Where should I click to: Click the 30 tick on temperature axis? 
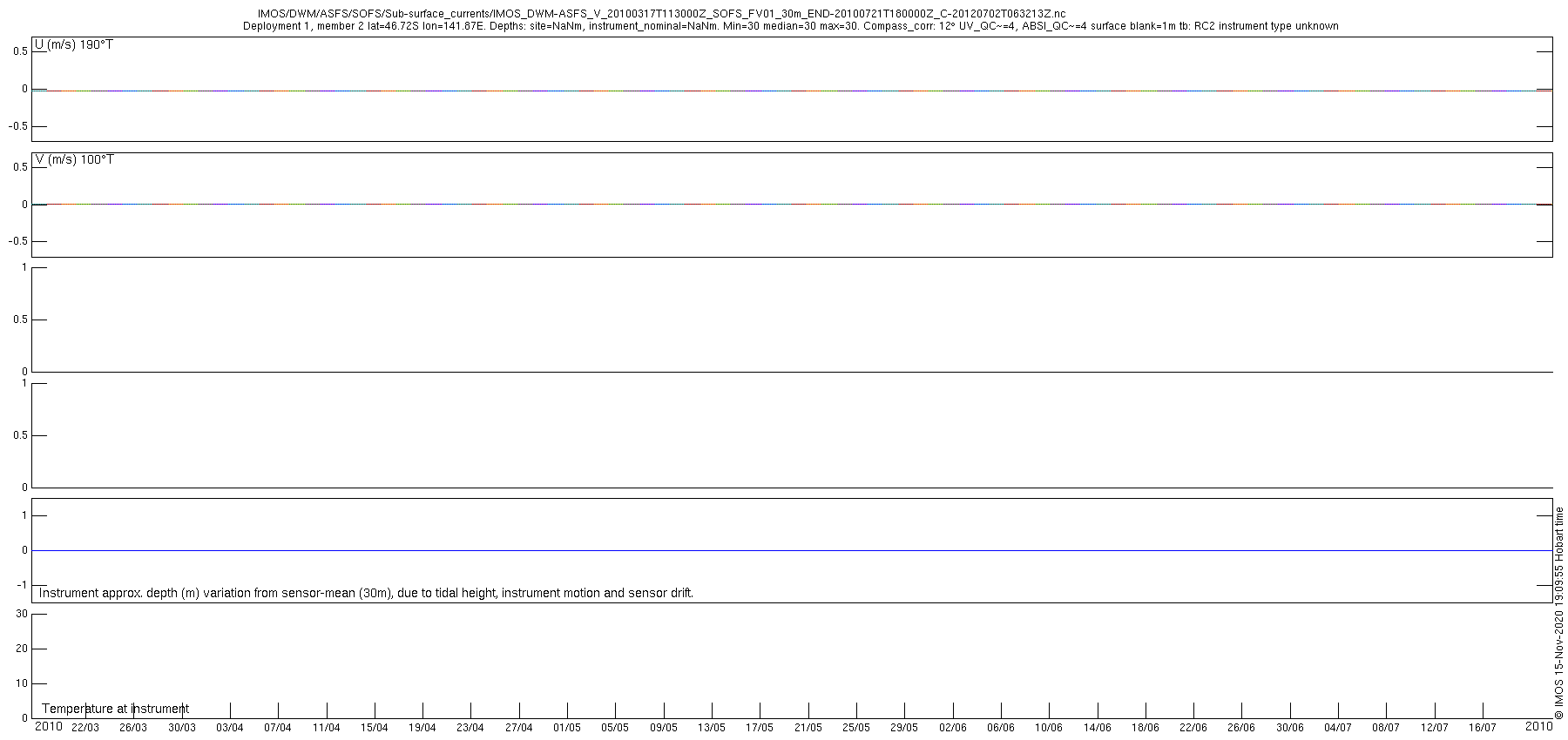click(x=23, y=614)
